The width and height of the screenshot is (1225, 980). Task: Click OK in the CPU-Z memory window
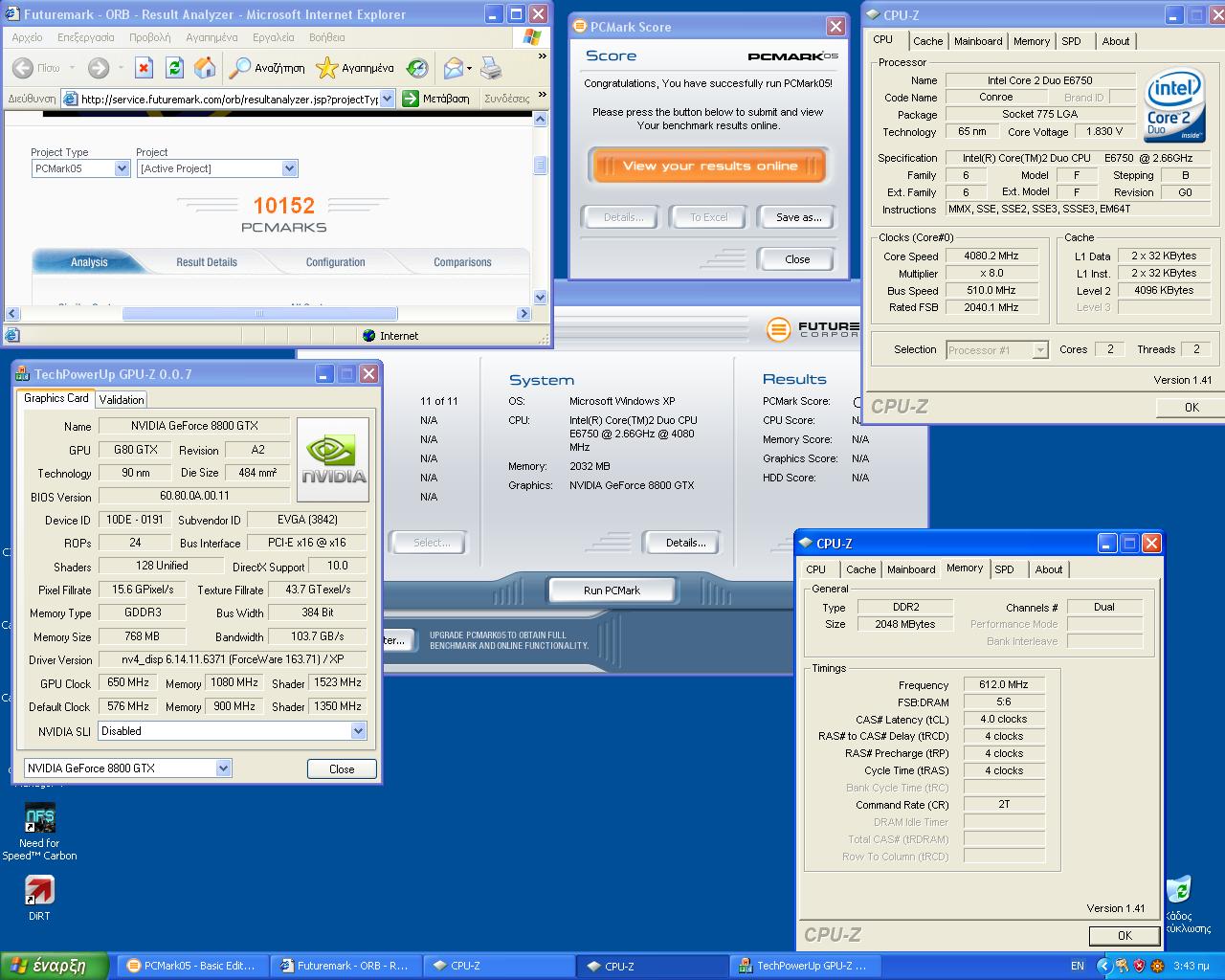[x=1125, y=936]
